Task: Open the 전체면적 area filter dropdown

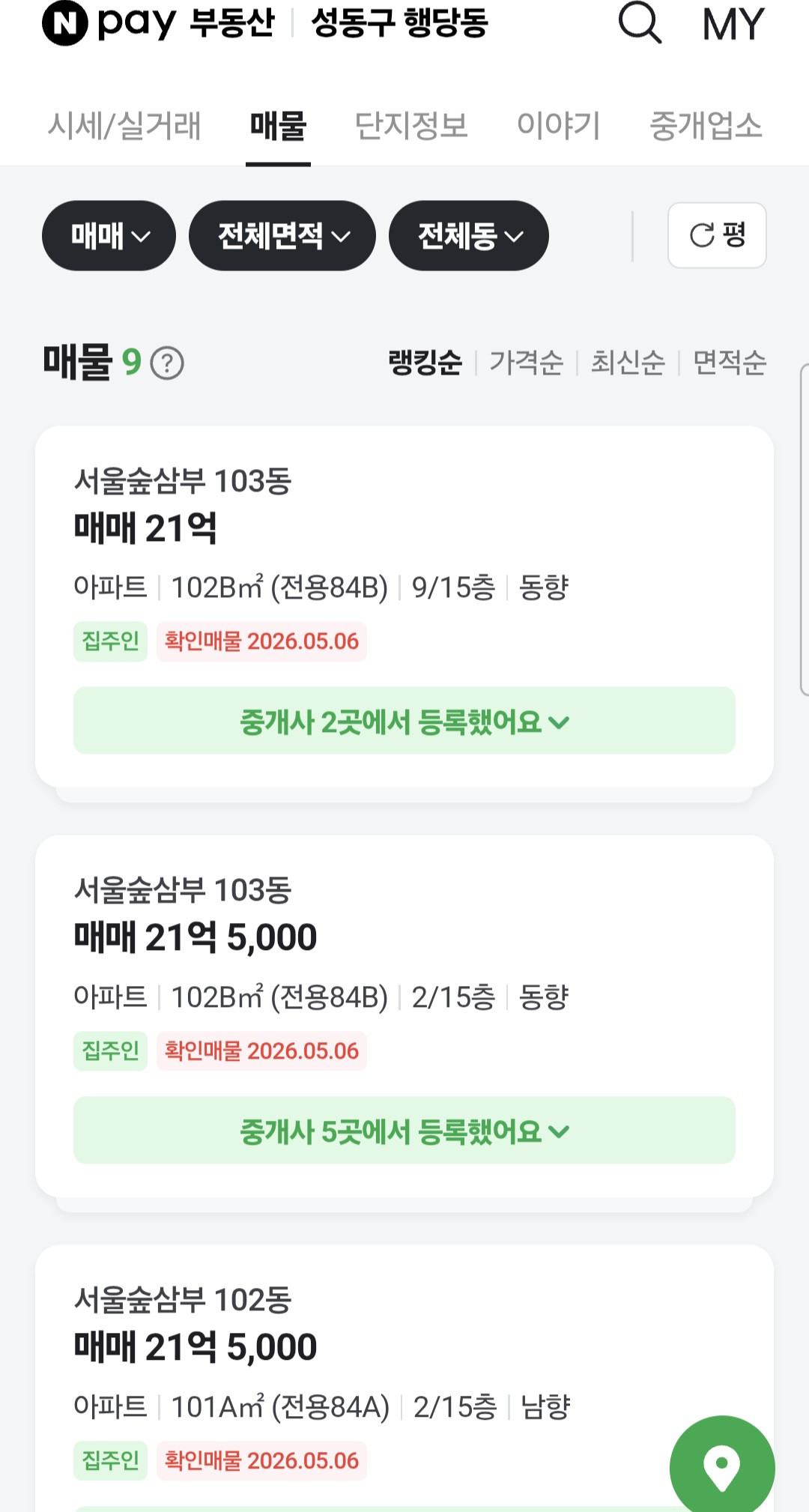Action: click(282, 235)
